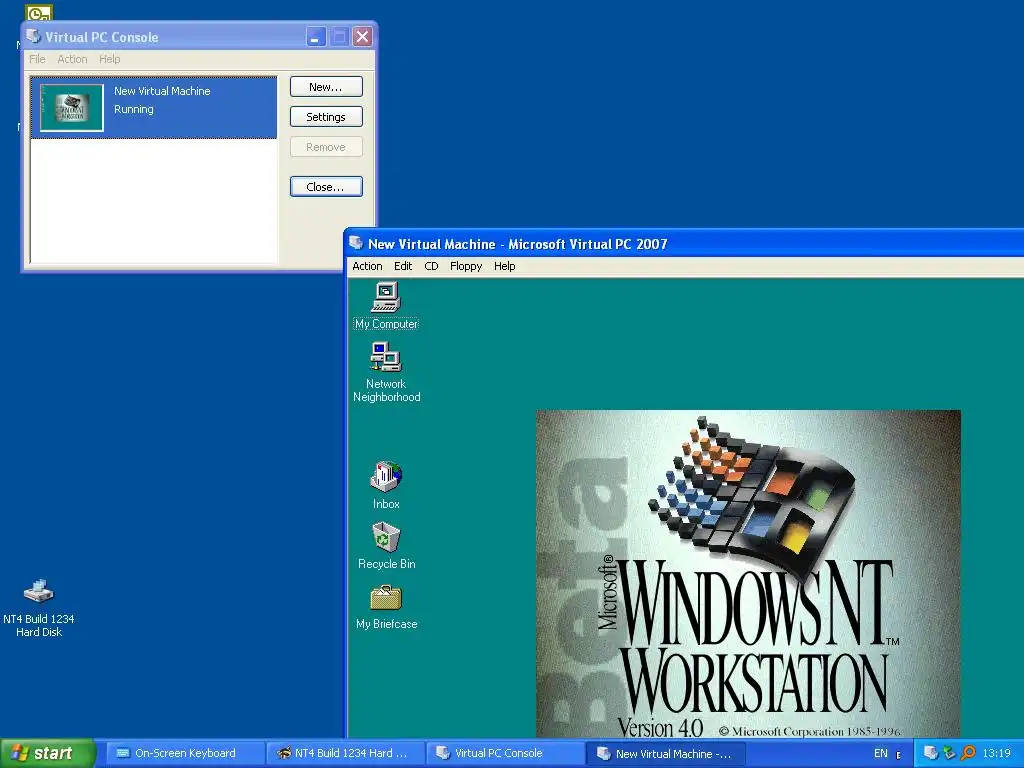The image size is (1024, 768).
Task: Click the New... button
Action: [326, 87]
